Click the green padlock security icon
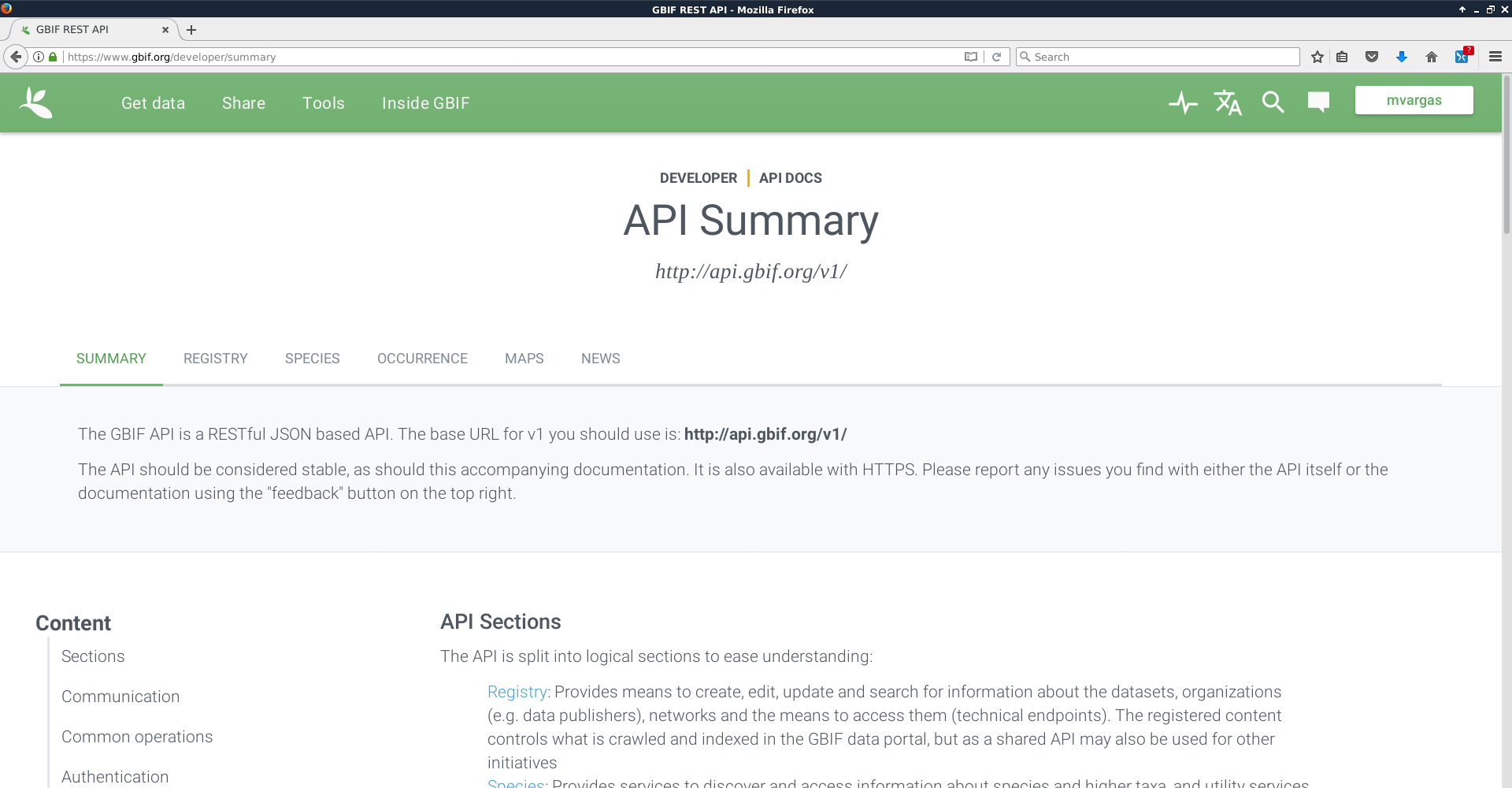 [53, 57]
